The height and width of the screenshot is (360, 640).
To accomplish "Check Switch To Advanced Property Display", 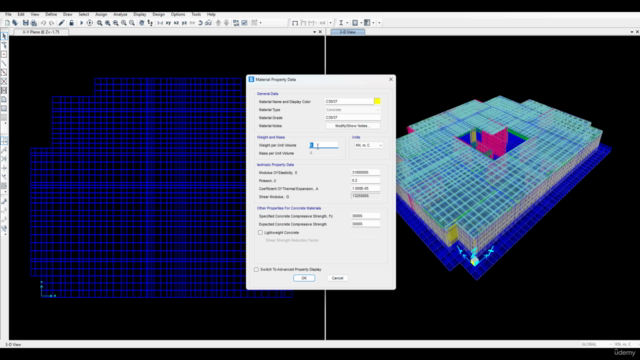I will (x=256, y=269).
